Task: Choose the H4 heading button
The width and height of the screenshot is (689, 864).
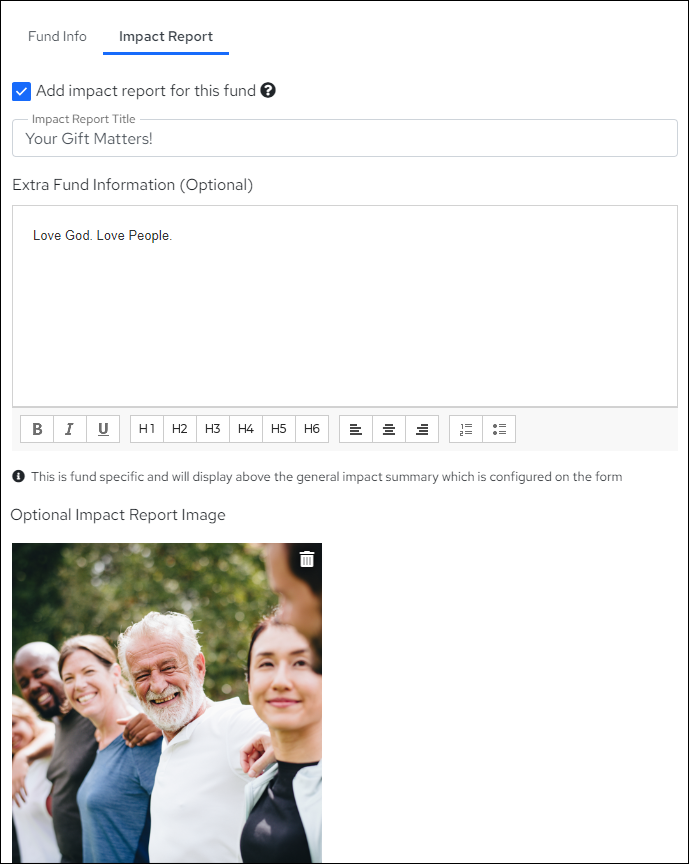Action: click(x=246, y=429)
